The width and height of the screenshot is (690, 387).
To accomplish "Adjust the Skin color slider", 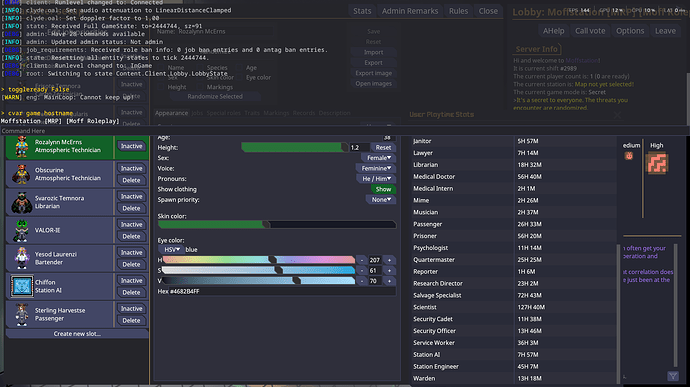I will pyautogui.click(x=277, y=225).
